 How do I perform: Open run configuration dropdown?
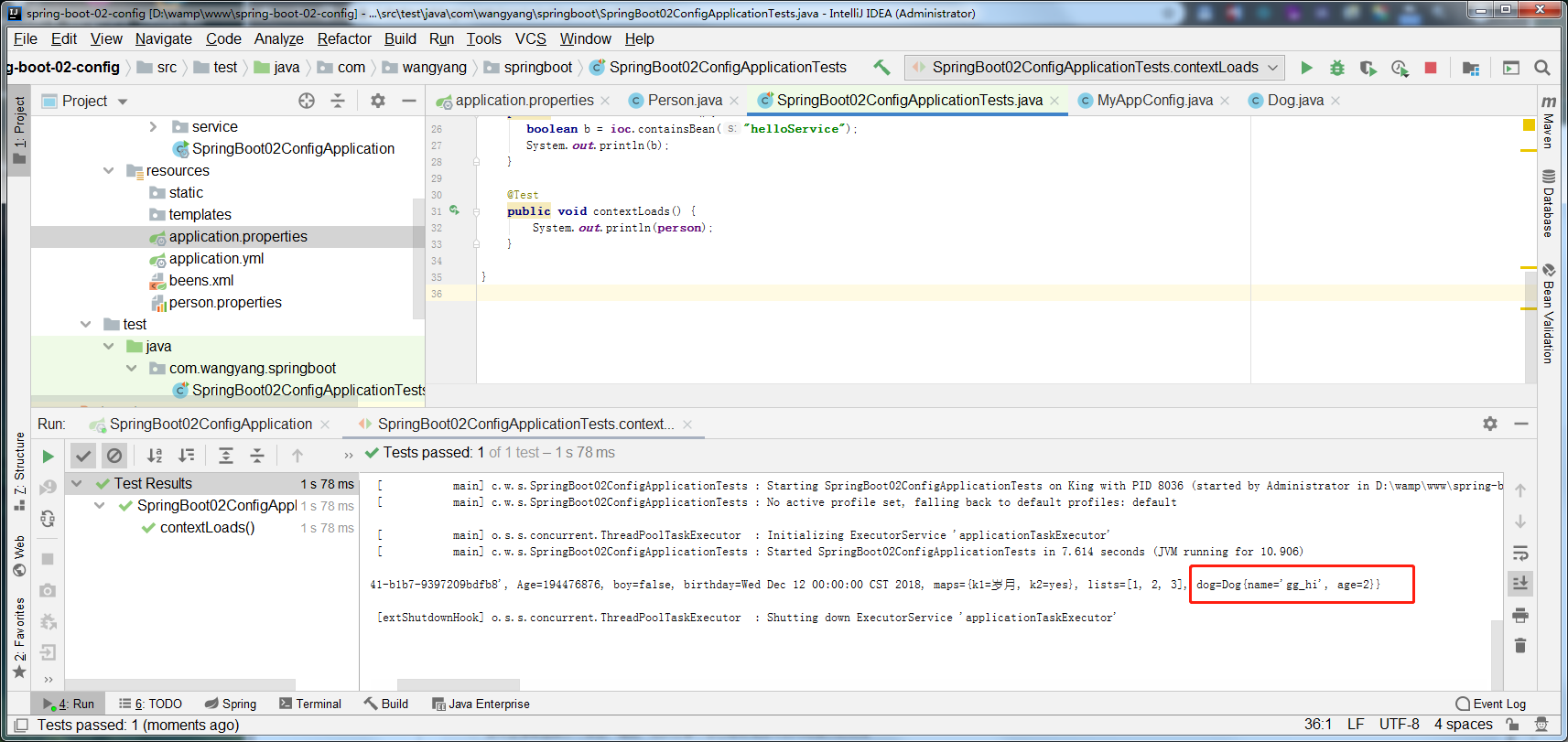click(x=1095, y=68)
